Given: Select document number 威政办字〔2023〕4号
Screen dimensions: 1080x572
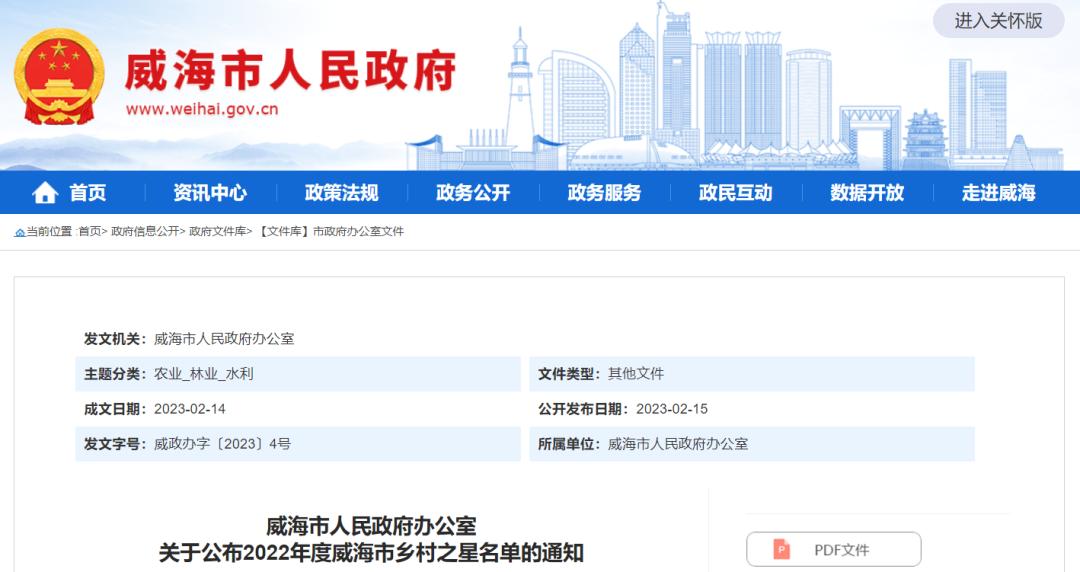Looking at the screenshot, I should (x=222, y=444).
